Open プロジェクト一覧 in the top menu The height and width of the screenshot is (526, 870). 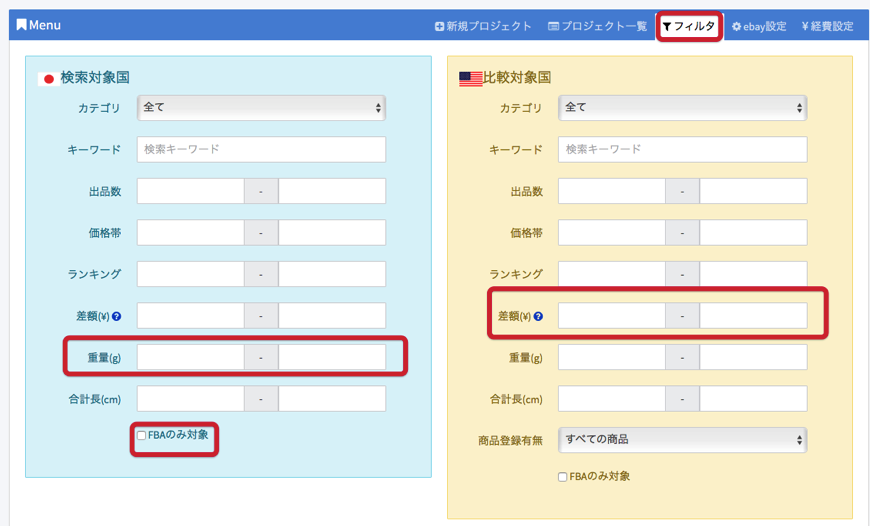(x=597, y=27)
